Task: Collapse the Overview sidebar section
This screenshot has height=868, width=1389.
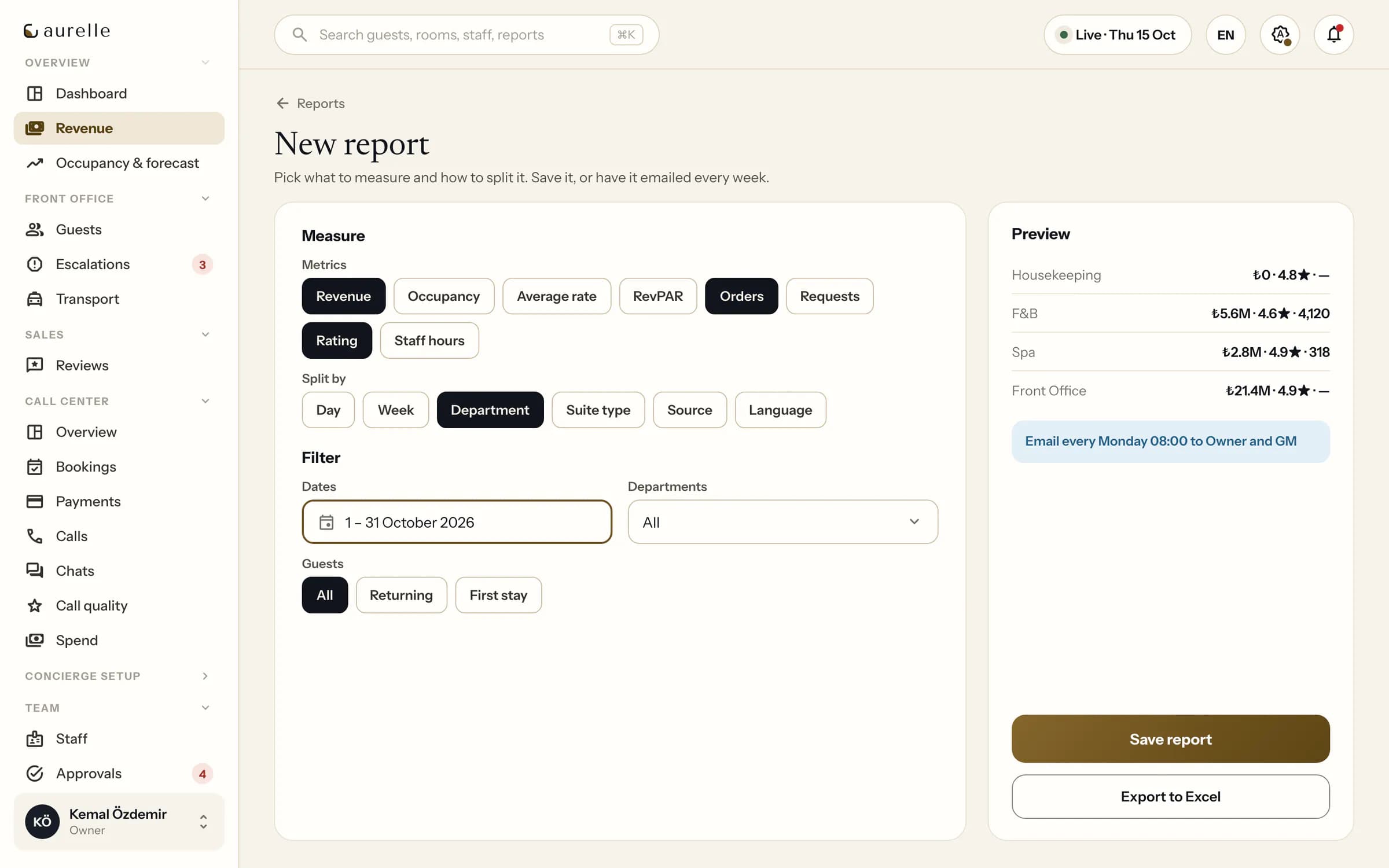Action: [x=205, y=62]
